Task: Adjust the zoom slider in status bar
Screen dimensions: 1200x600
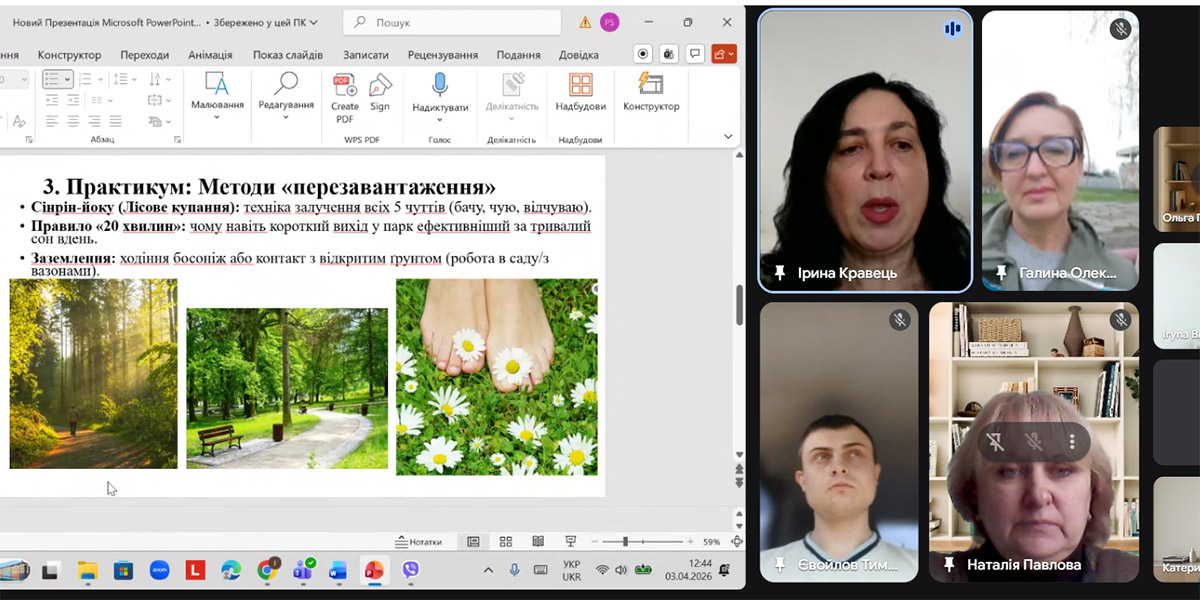Action: (x=625, y=542)
